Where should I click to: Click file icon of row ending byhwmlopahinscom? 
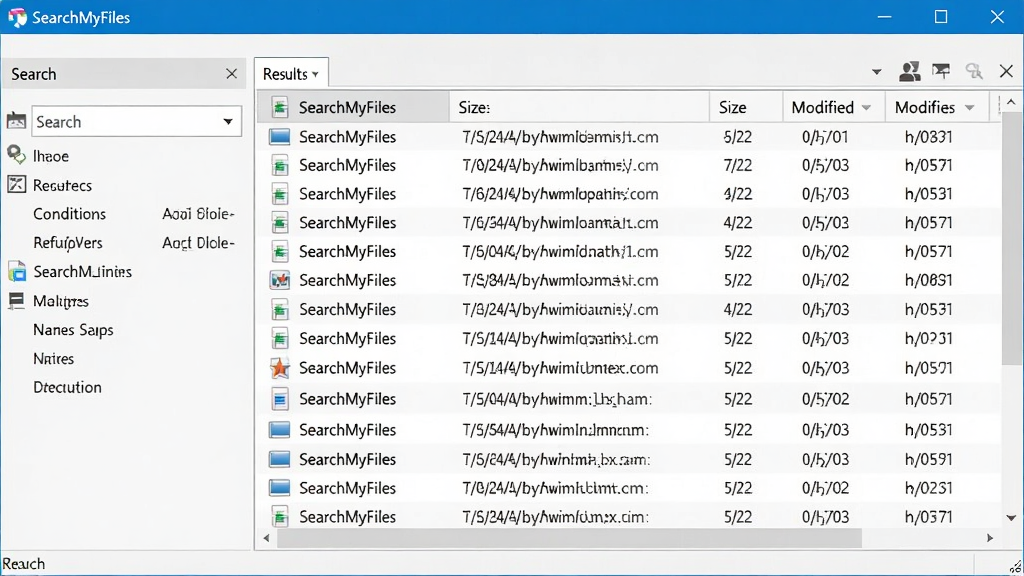(280, 194)
